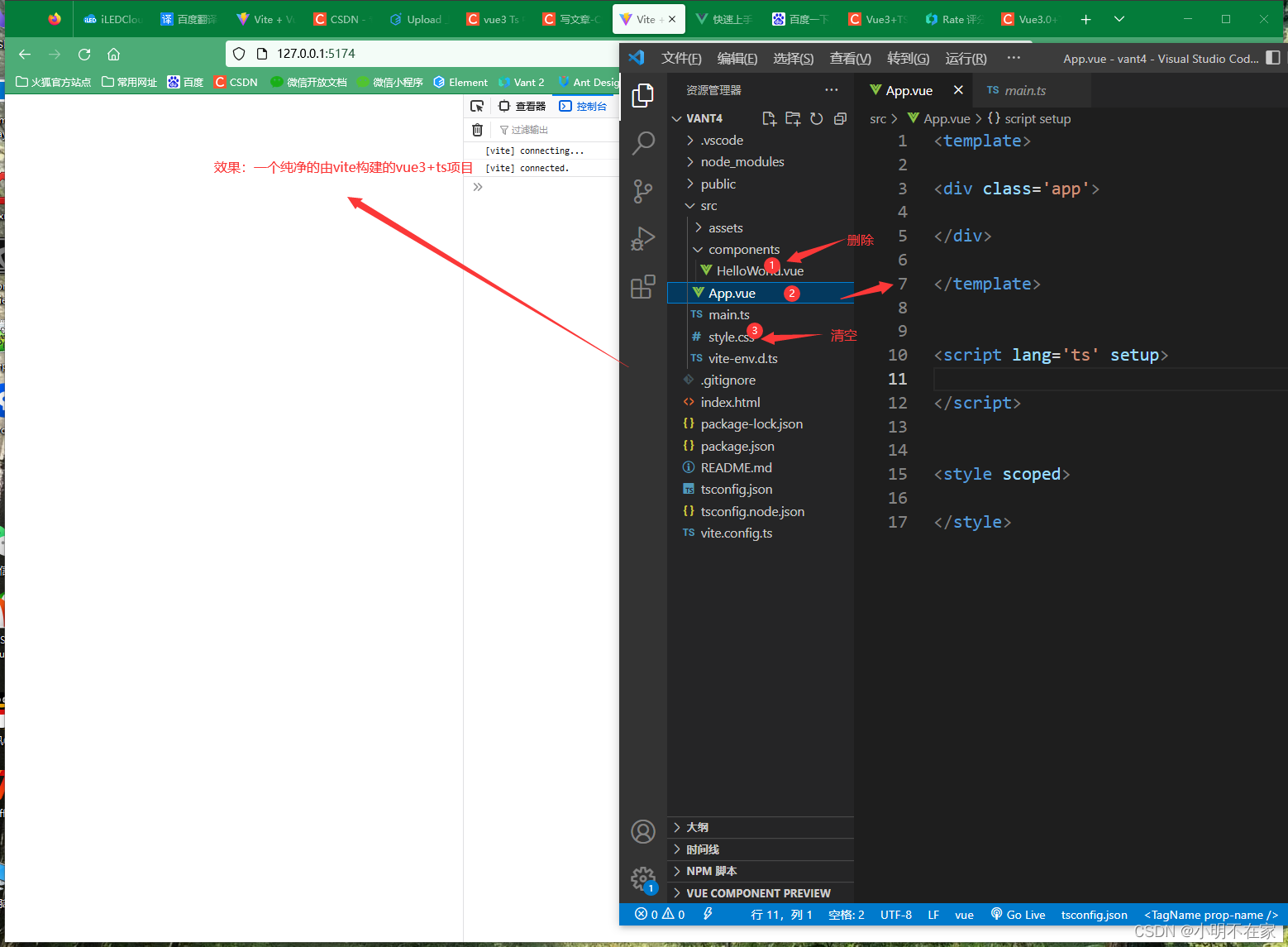Screen dimensions: 1288x947
Task: Open Source Control view in VS Code
Action: point(643,191)
